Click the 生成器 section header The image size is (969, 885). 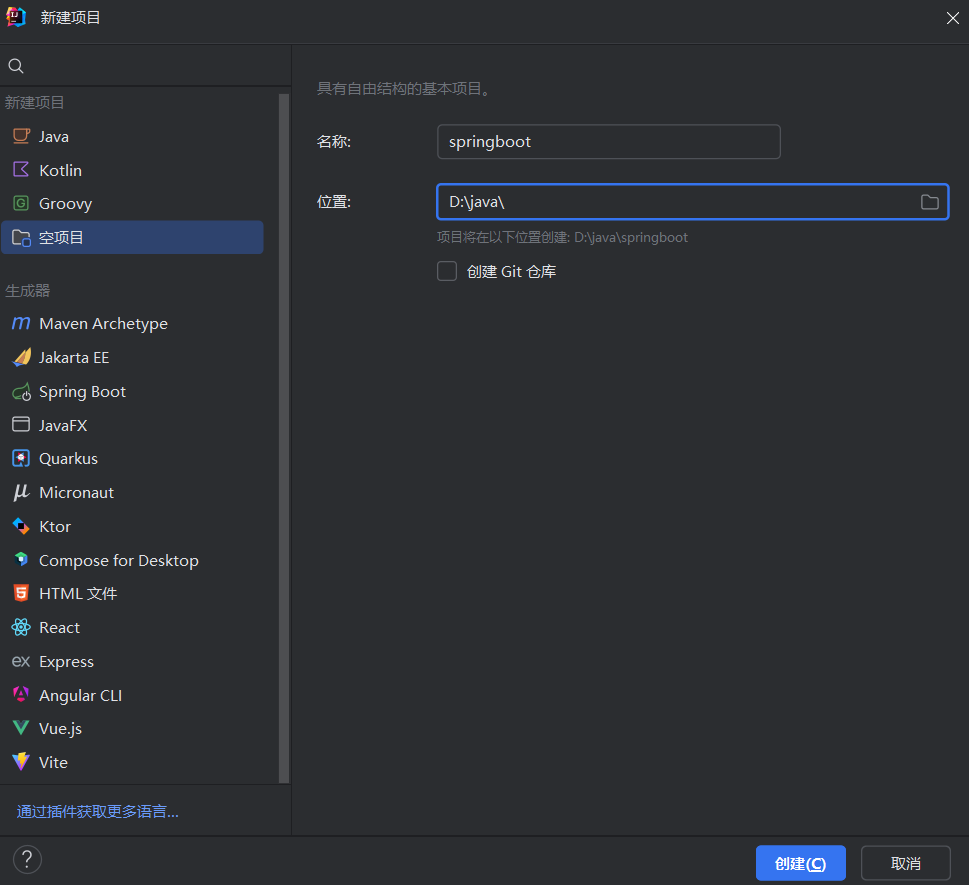click(27, 290)
